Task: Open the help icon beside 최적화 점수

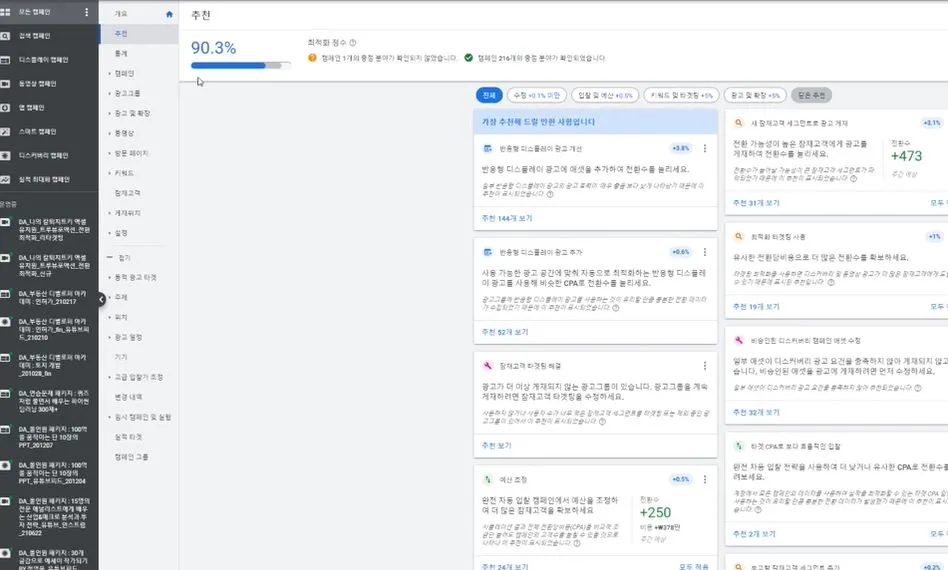Action: tap(352, 43)
